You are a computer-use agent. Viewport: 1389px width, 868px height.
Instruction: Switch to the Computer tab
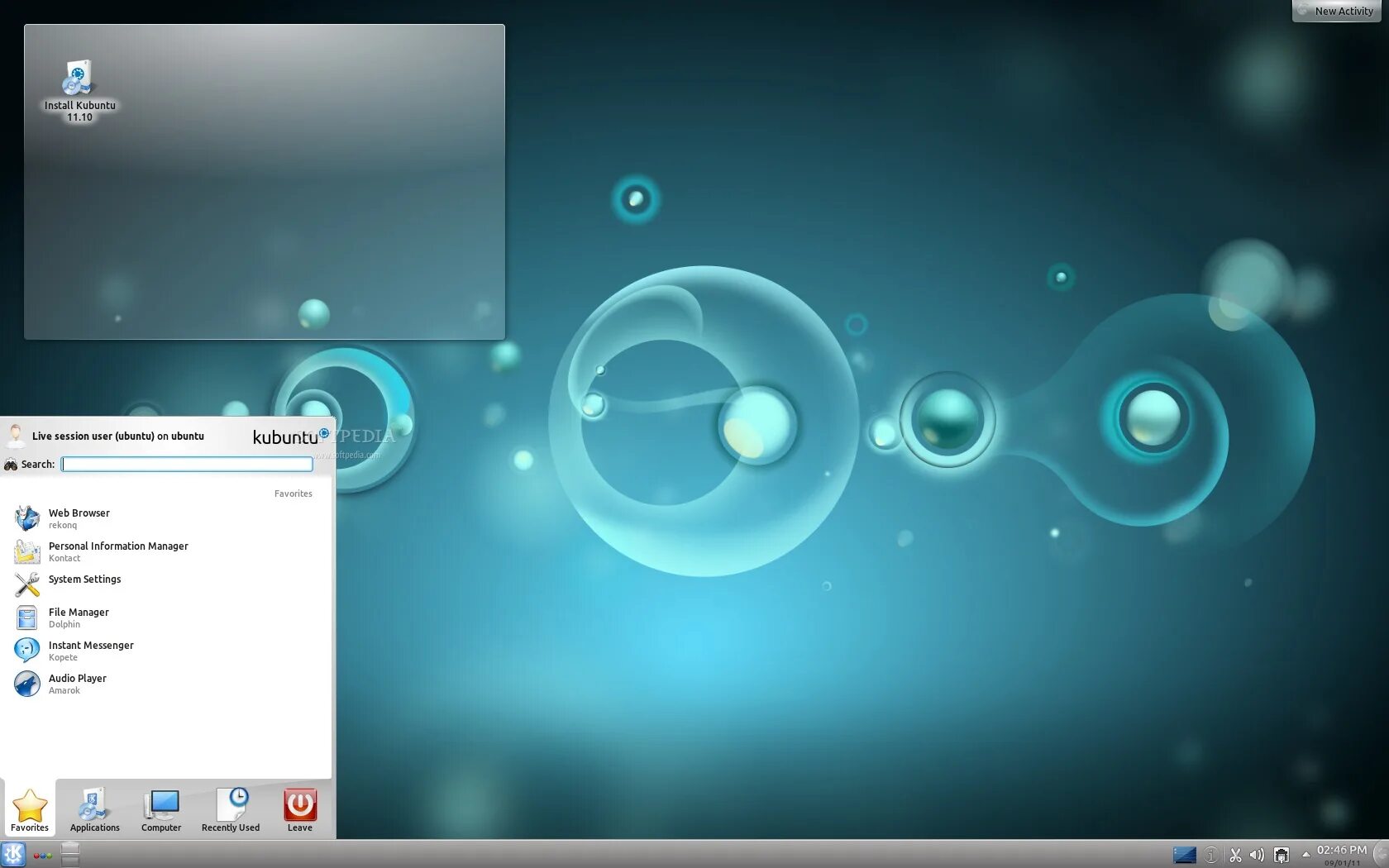click(161, 809)
